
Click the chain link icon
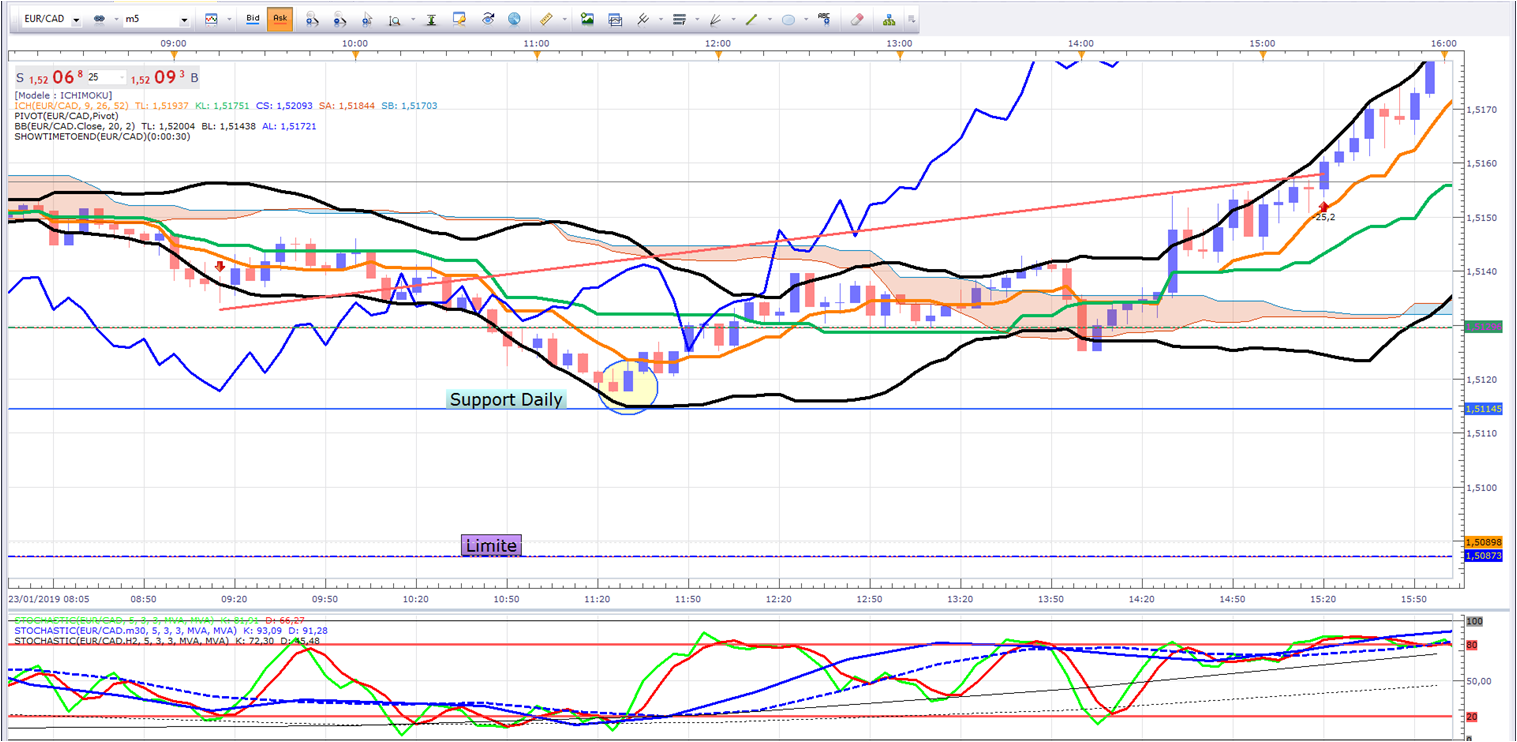pyautogui.click(x=100, y=19)
